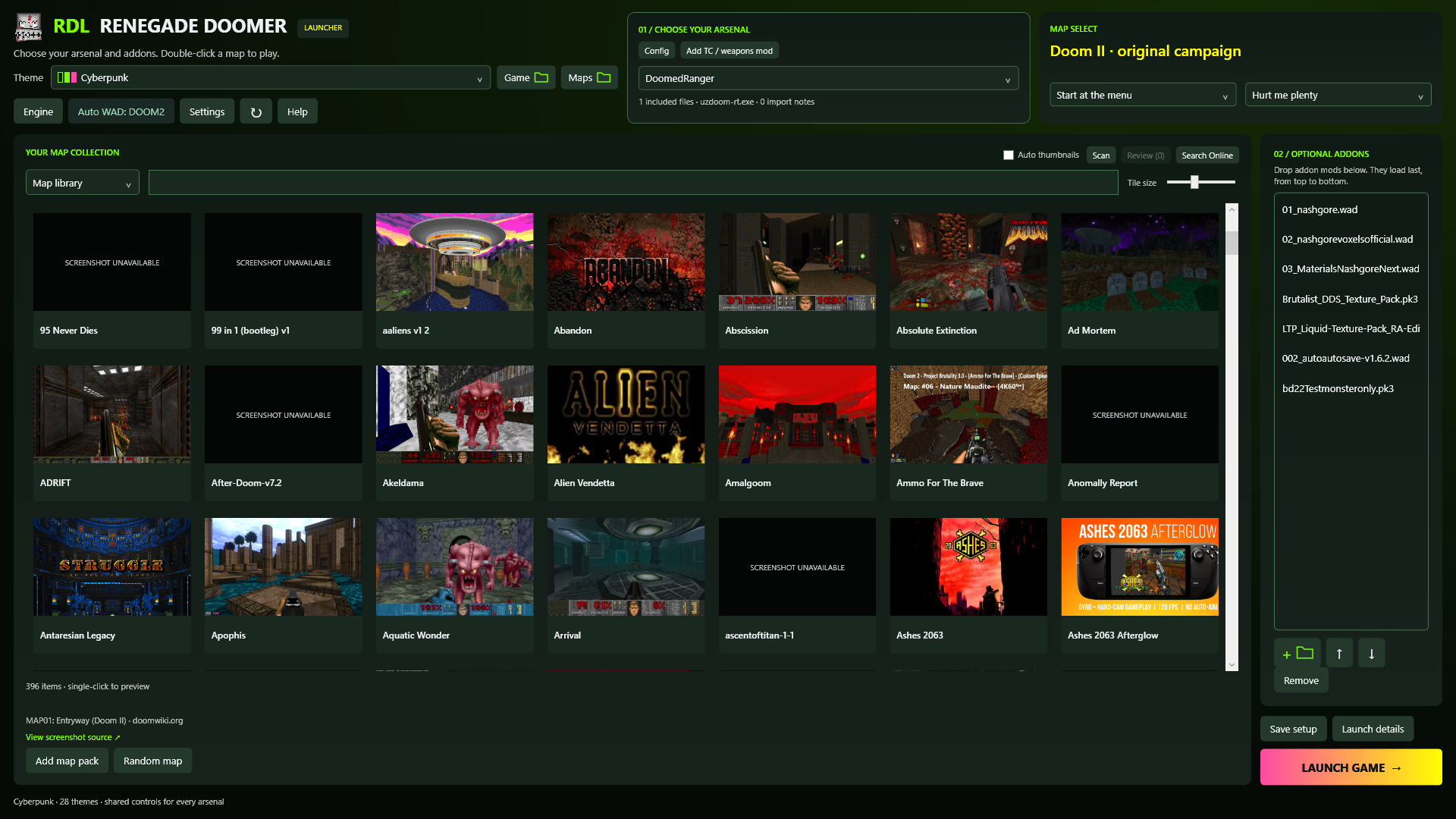Move selected addon down with arrow

(1371, 653)
